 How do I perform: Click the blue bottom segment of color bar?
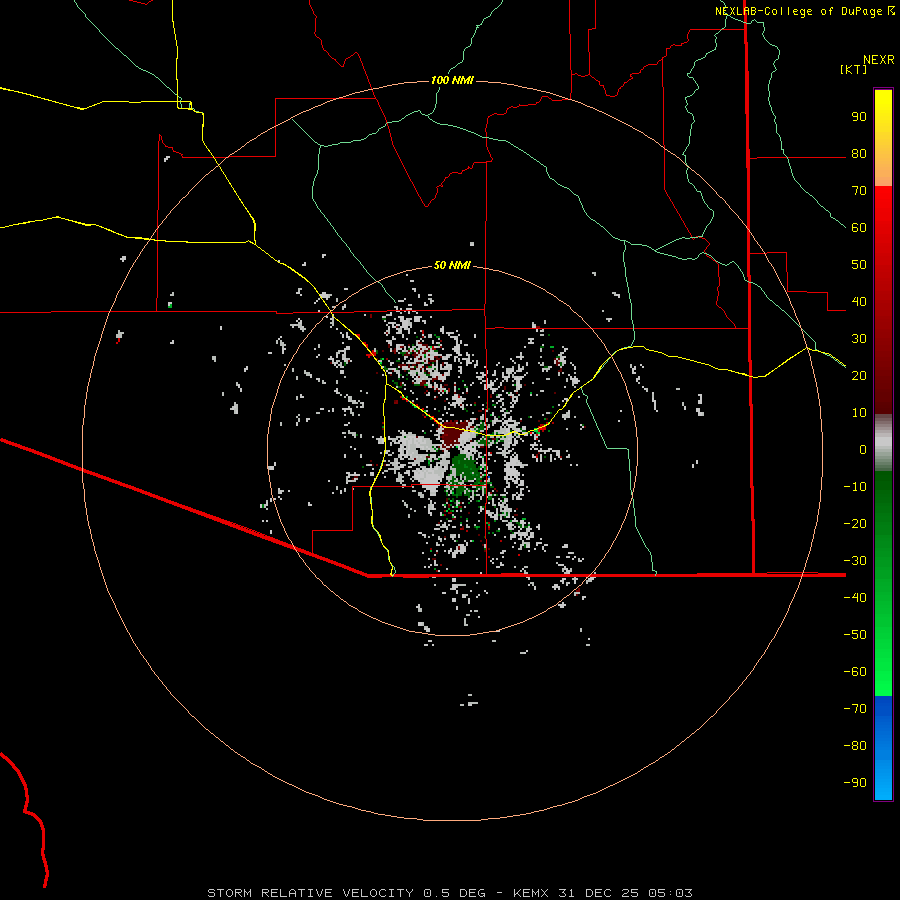tap(883, 748)
